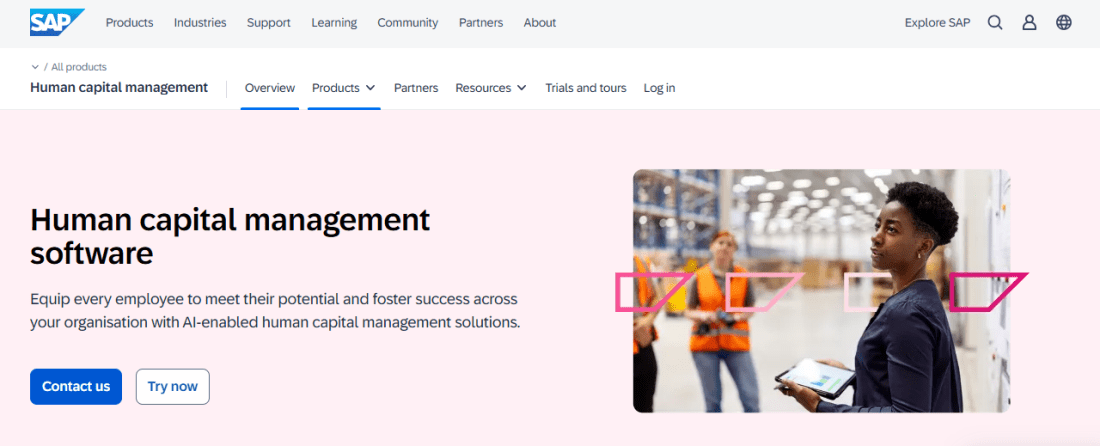
Task: Click the warehouse hero image
Action: click(821, 290)
